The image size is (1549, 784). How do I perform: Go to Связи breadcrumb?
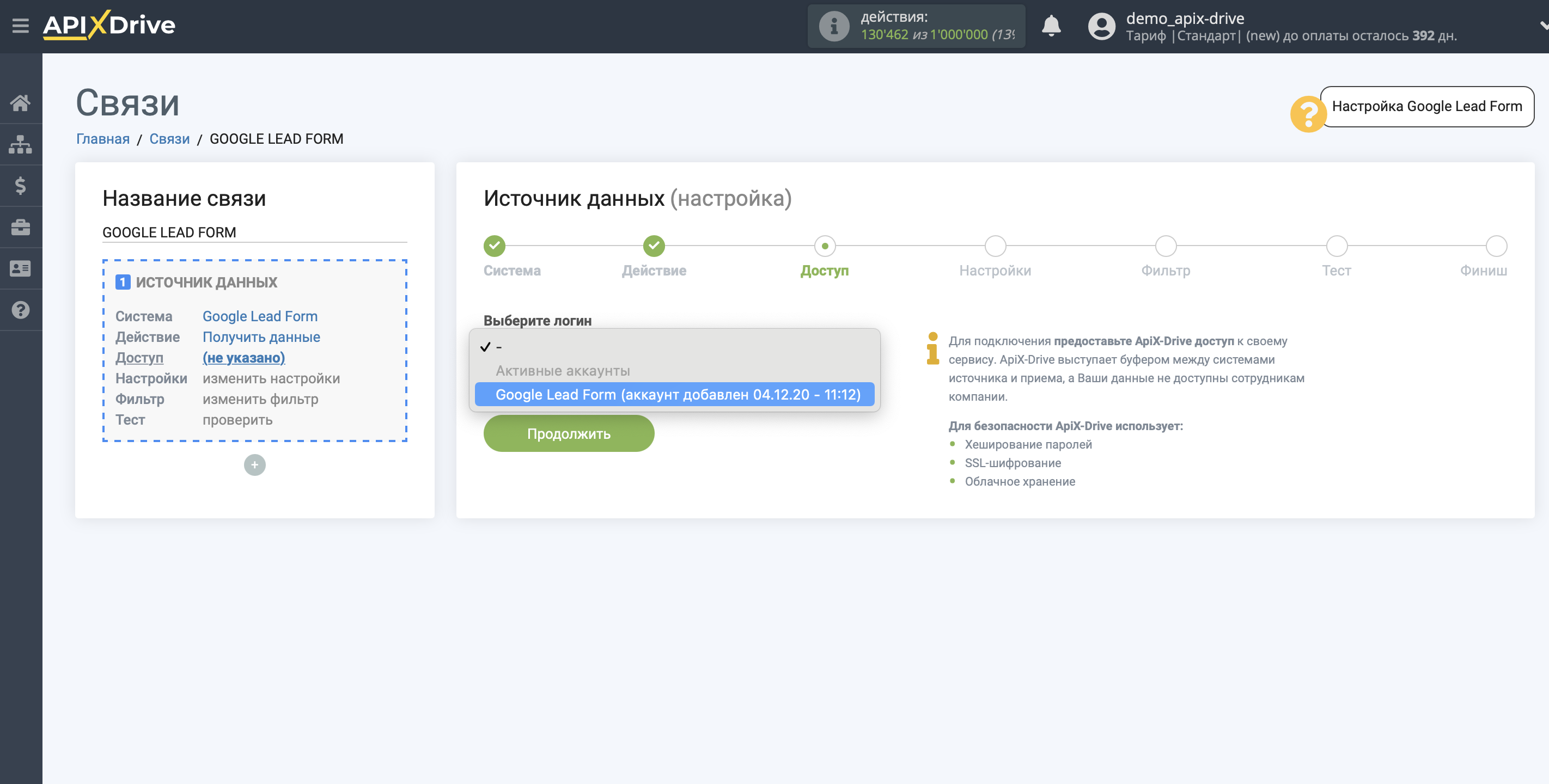(x=169, y=139)
